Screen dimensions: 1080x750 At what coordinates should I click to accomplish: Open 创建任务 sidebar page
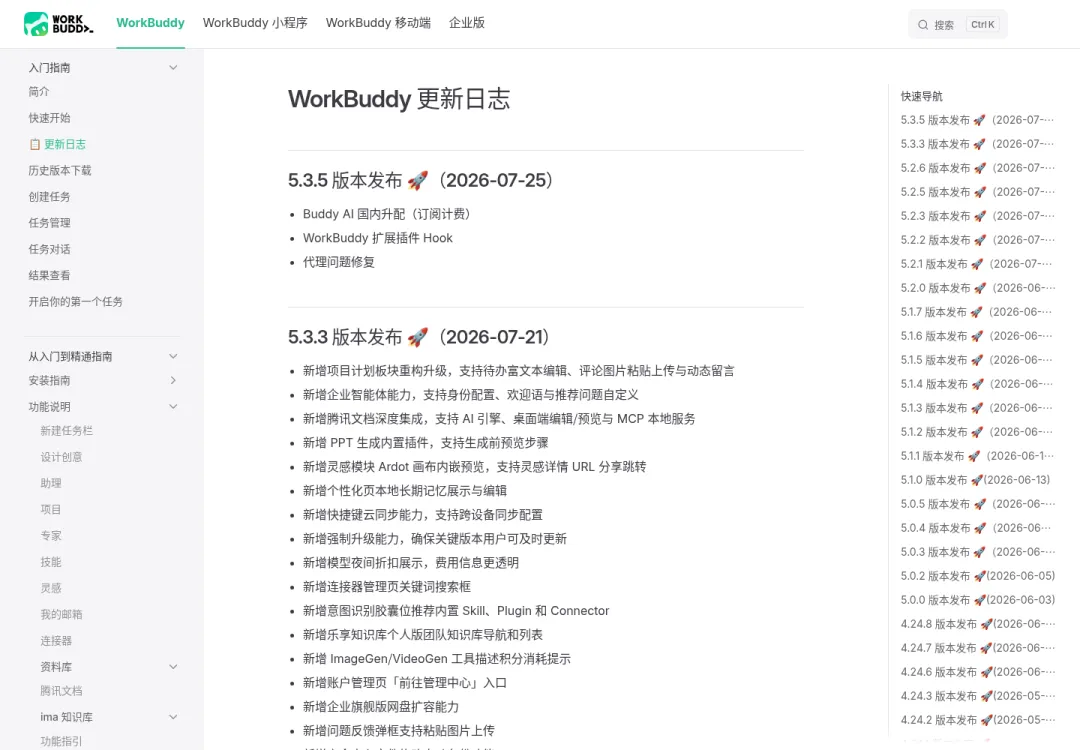coord(50,196)
